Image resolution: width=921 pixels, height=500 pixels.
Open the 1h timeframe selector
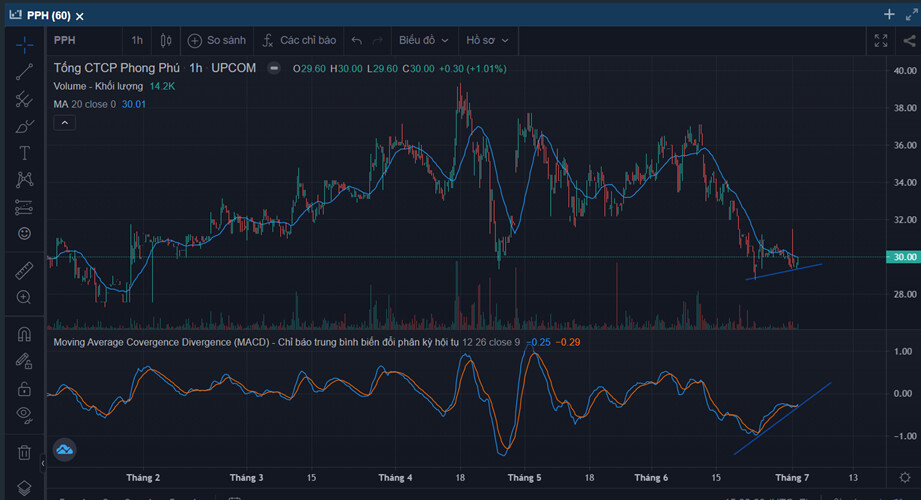tap(137, 41)
